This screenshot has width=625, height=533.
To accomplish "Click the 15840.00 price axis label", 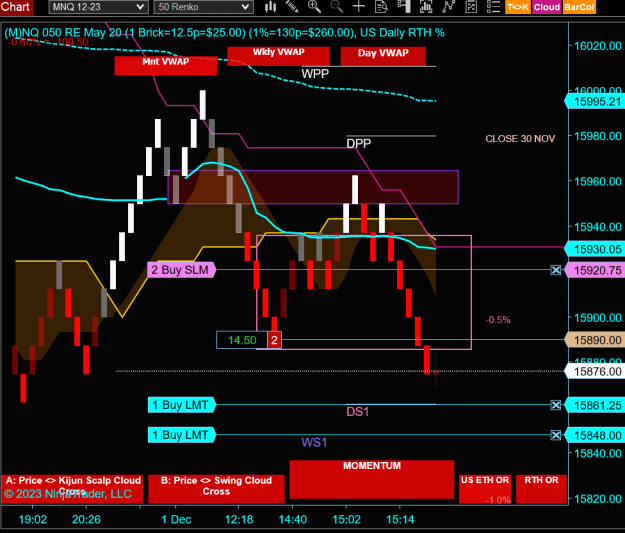I will coord(597,453).
